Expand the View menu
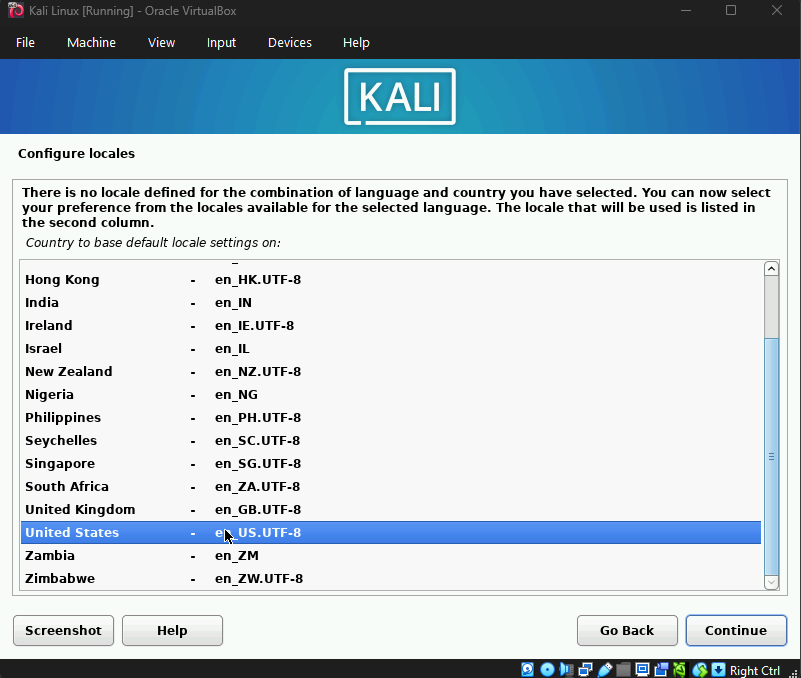This screenshot has height=678, width=801. (x=161, y=43)
